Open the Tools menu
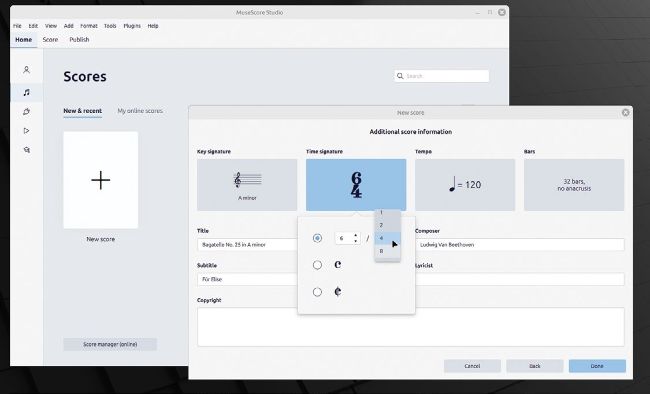This screenshot has height=394, width=650. [x=110, y=26]
